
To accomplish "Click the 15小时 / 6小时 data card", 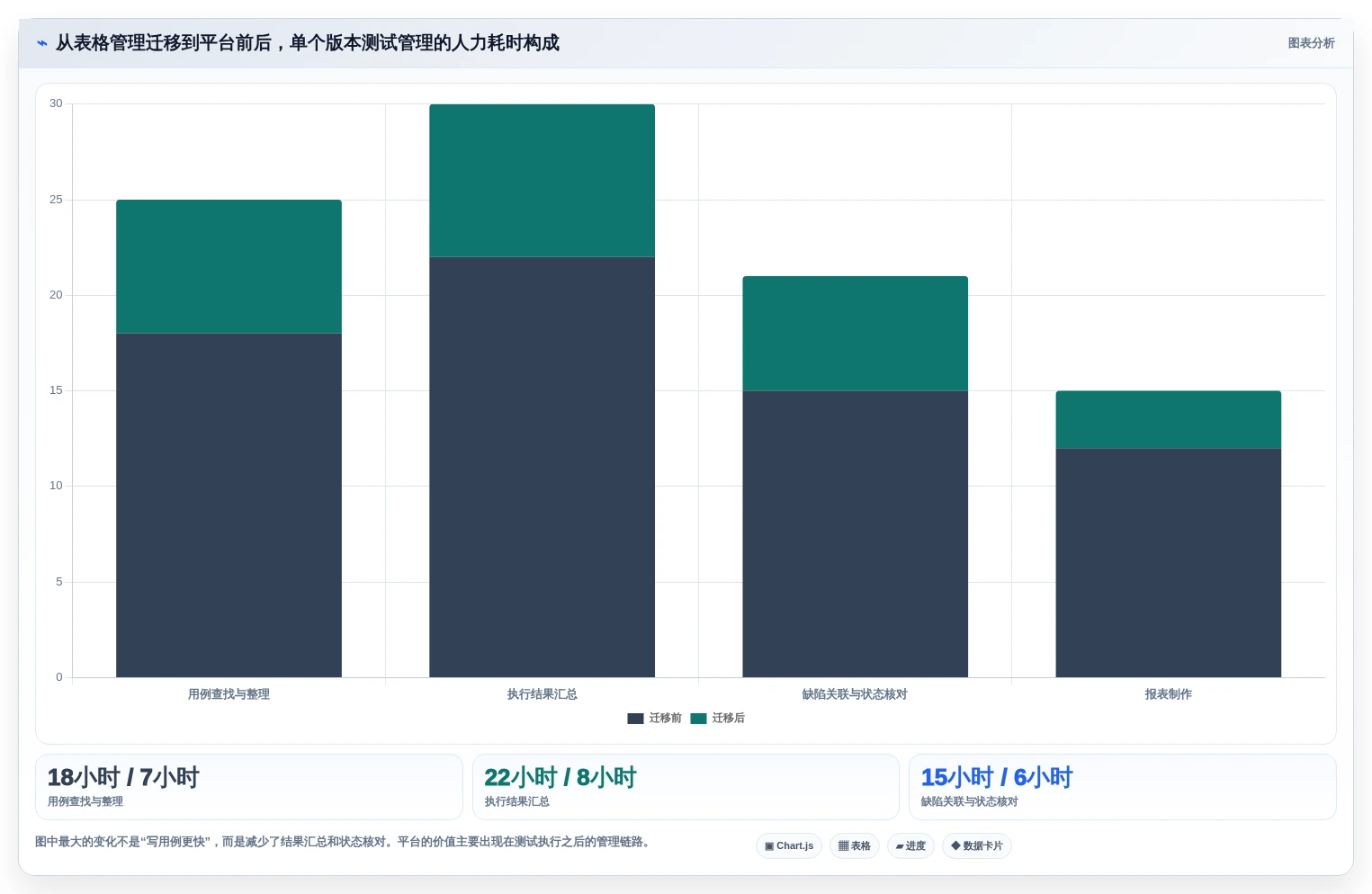I will click(x=1123, y=787).
